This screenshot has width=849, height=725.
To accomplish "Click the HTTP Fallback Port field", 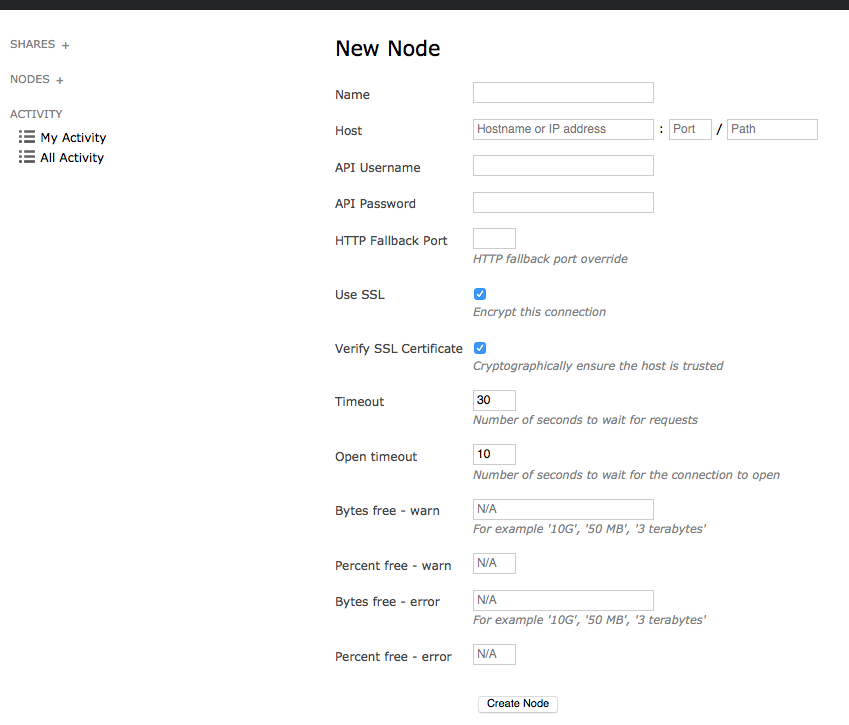I will tap(494, 239).
